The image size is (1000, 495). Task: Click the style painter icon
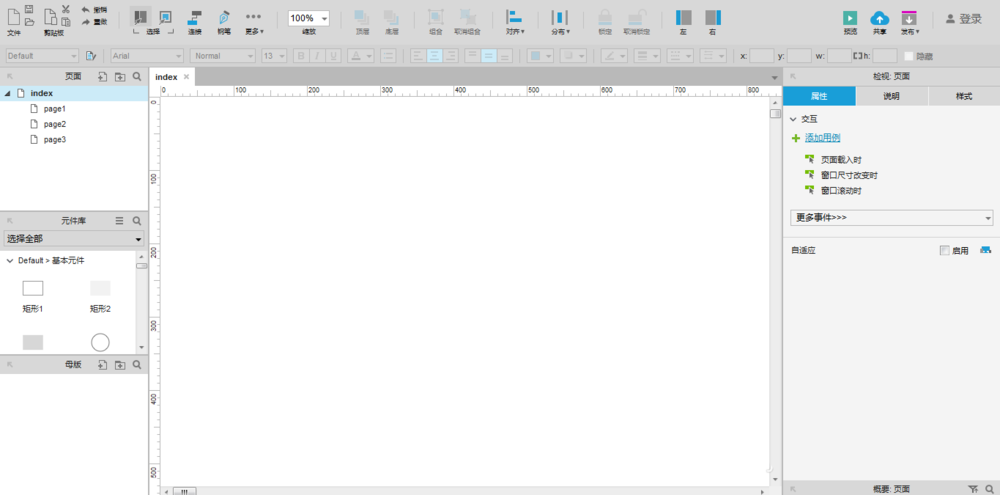tap(91, 56)
